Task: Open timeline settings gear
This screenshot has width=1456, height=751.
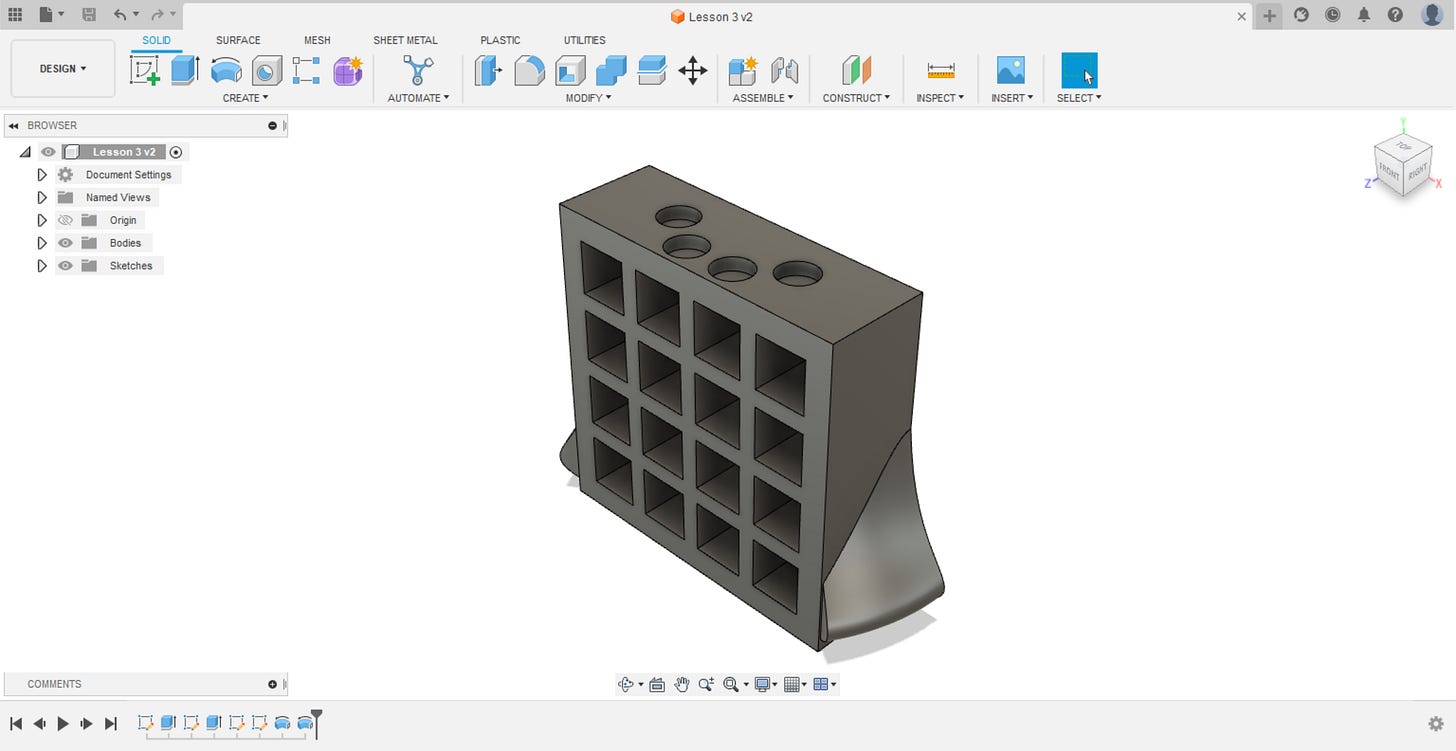Action: 1437,723
